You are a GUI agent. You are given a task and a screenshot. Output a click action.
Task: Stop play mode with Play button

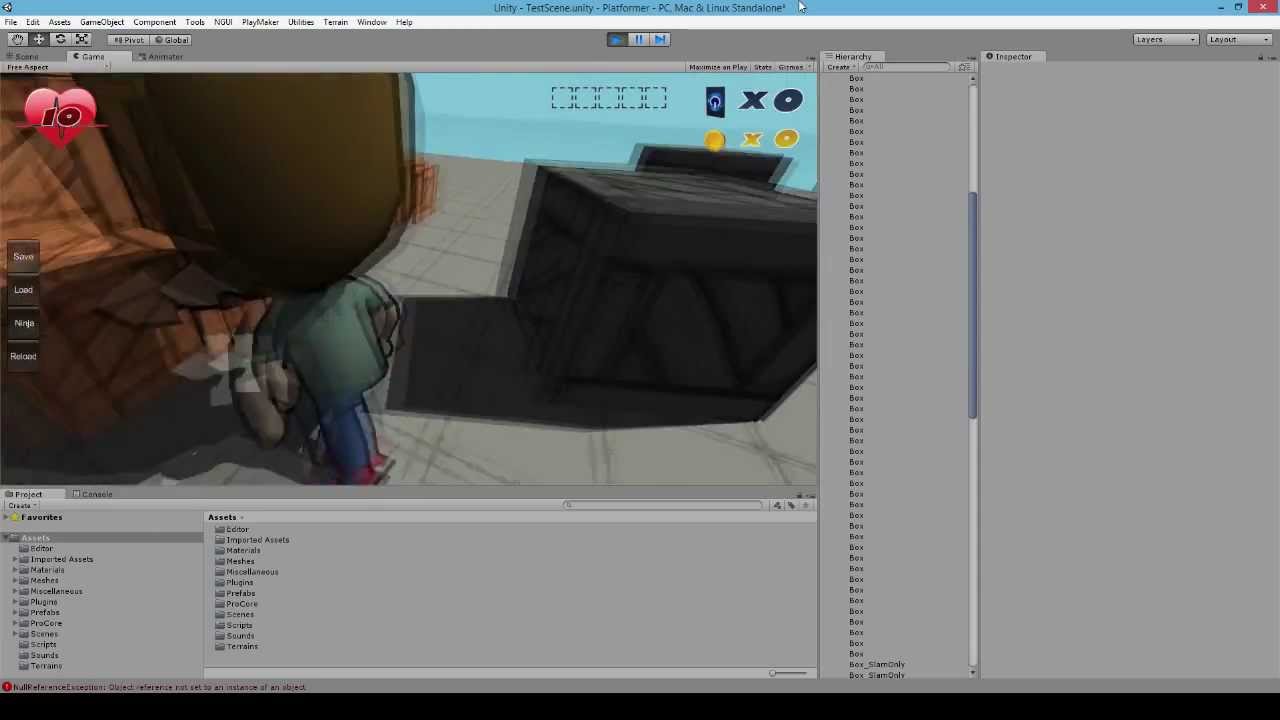coord(616,39)
